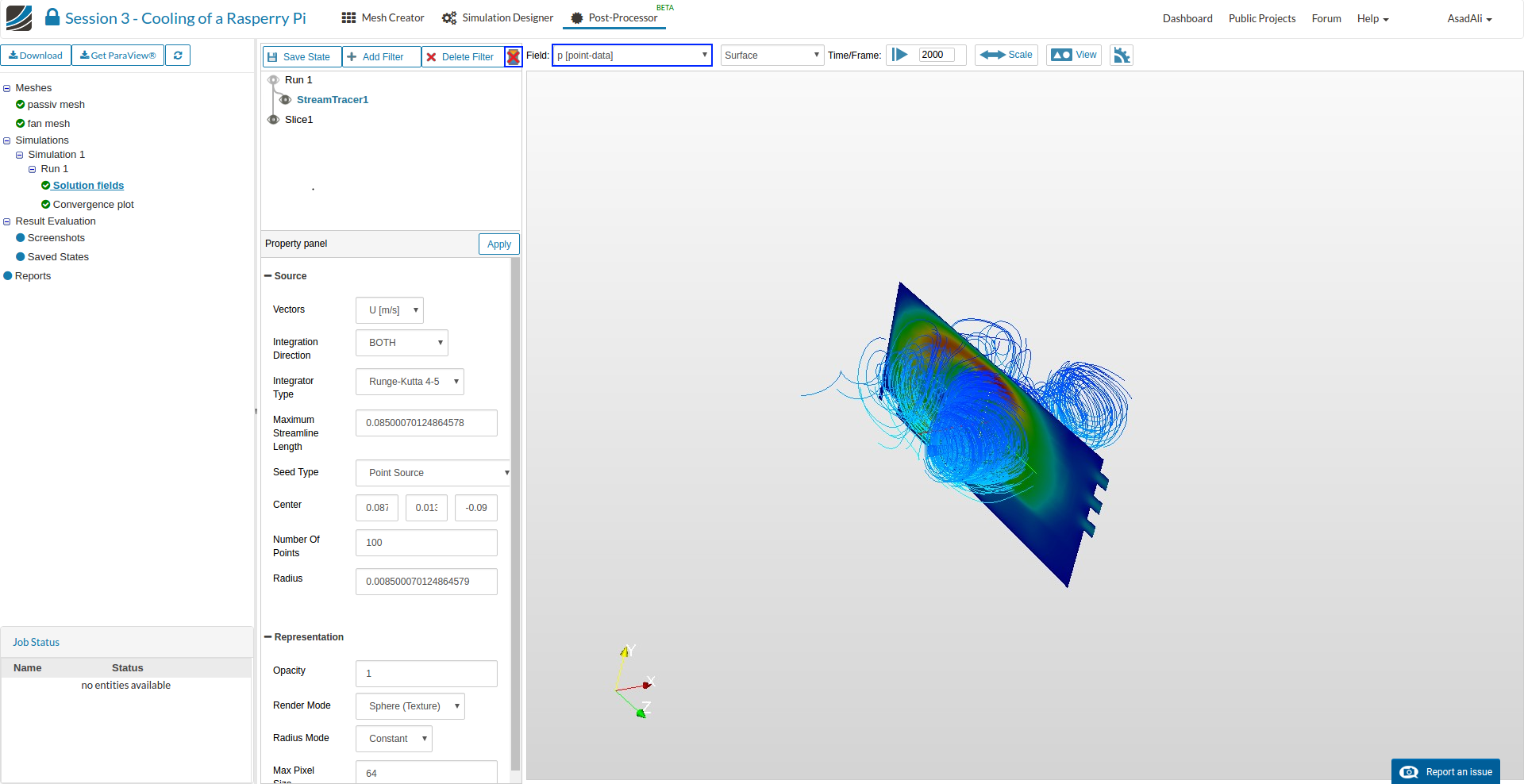Open the Integrator Type Runge-Kutta dropdown
1524x784 pixels.
click(410, 382)
